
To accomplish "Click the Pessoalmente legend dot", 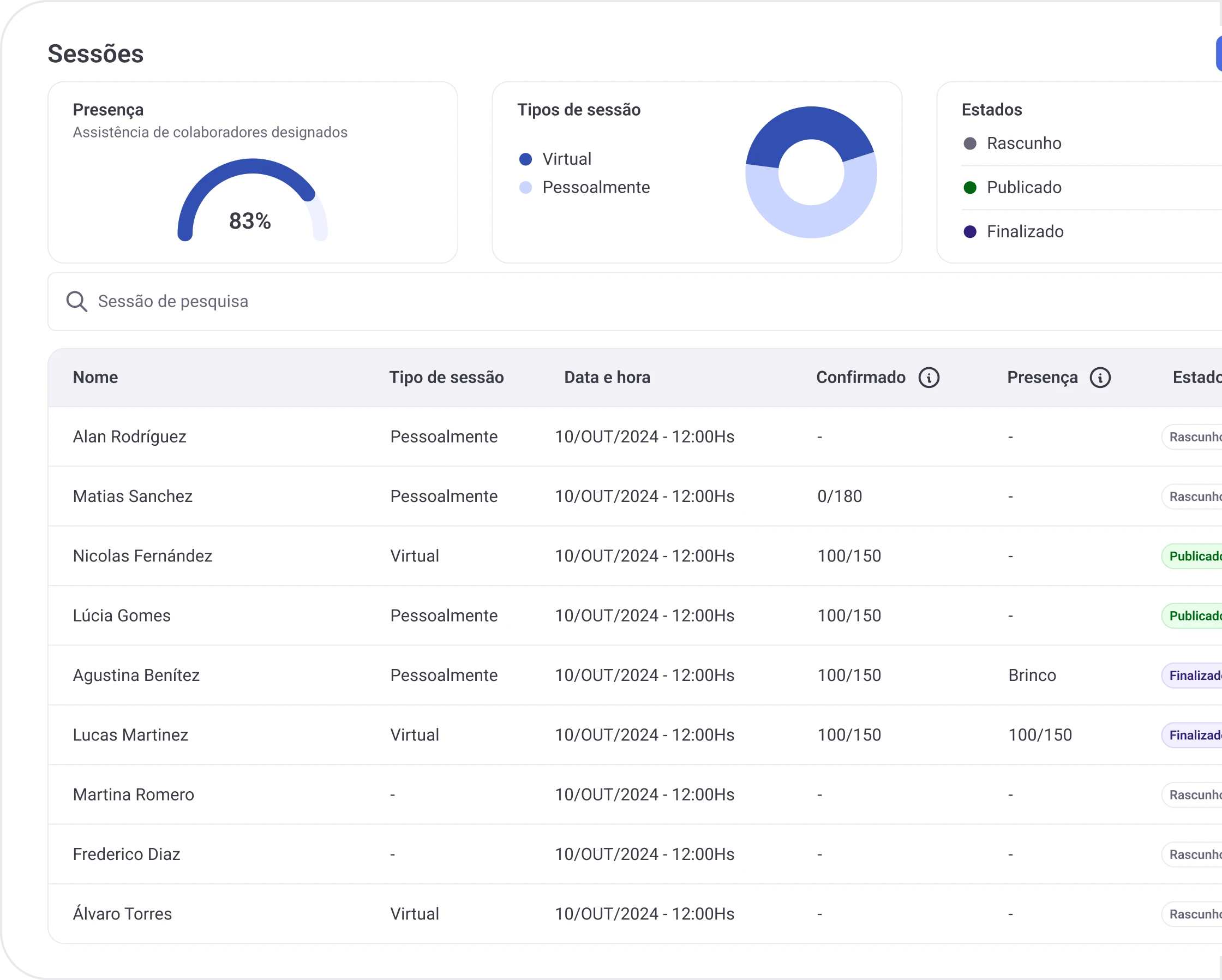I will (x=525, y=188).
